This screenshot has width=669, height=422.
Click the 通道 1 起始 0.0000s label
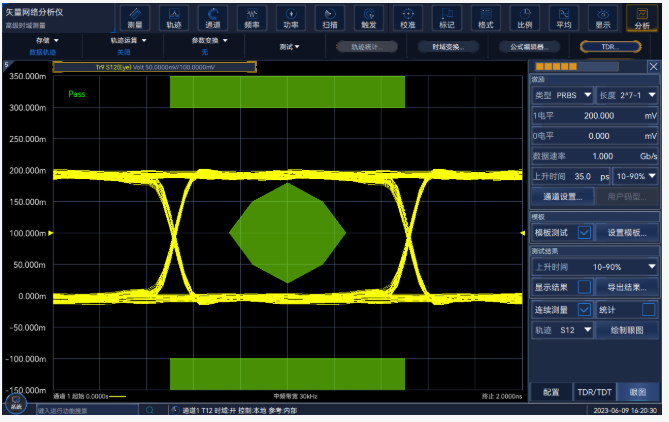tap(81, 396)
